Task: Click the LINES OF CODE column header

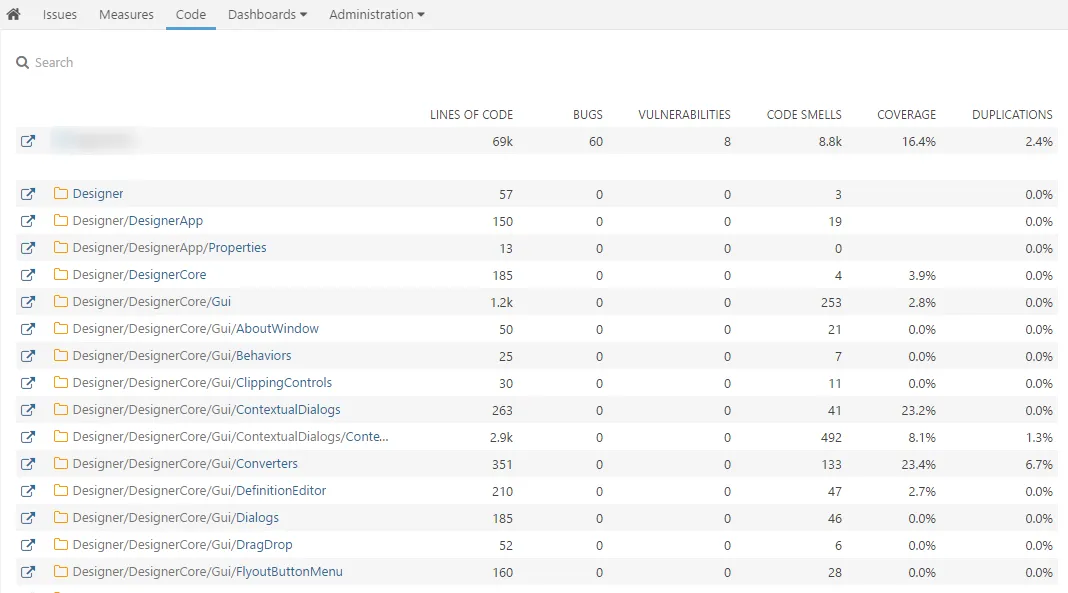Action: coord(471,114)
